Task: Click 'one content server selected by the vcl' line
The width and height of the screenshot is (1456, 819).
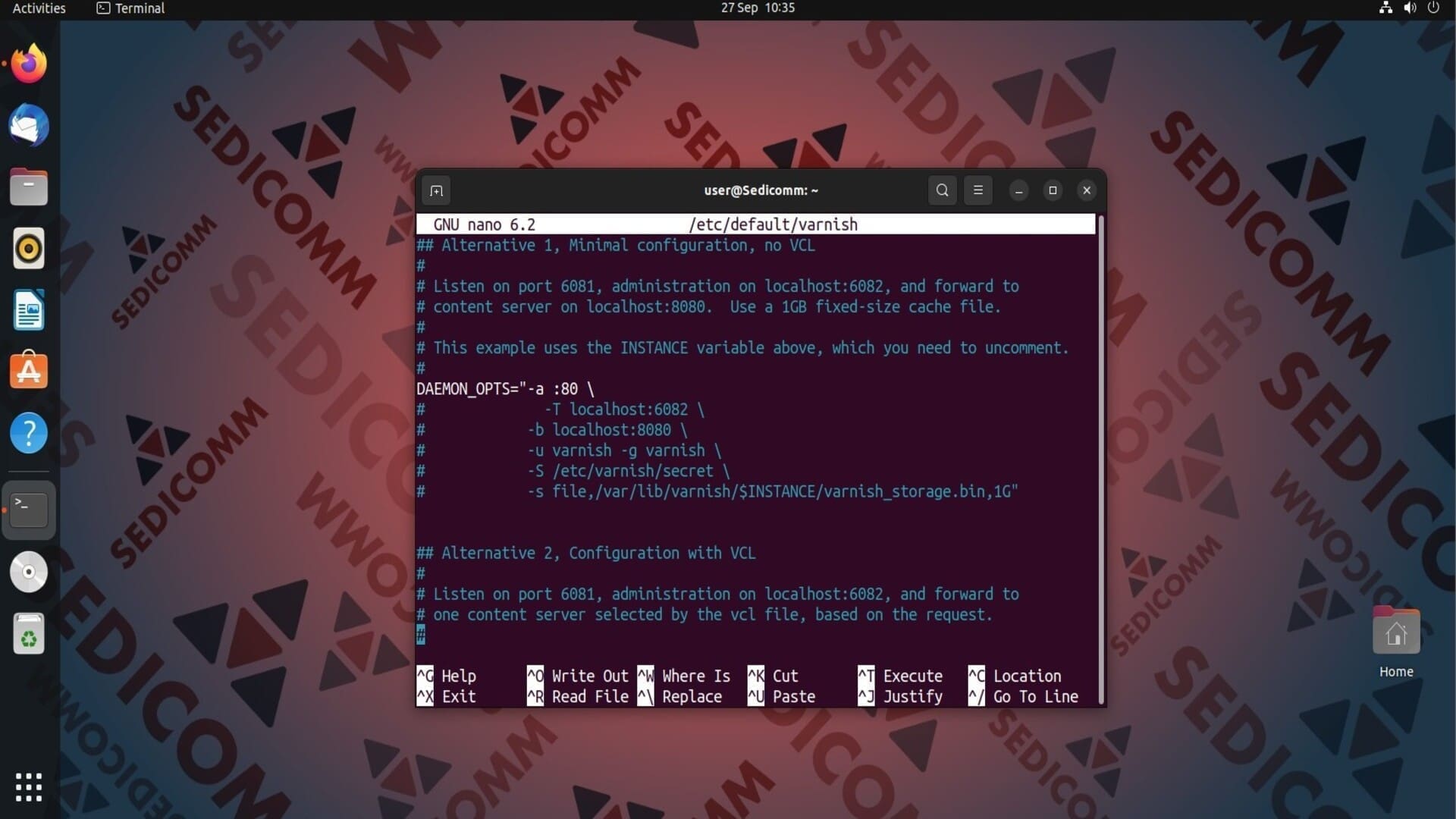Action: click(704, 614)
